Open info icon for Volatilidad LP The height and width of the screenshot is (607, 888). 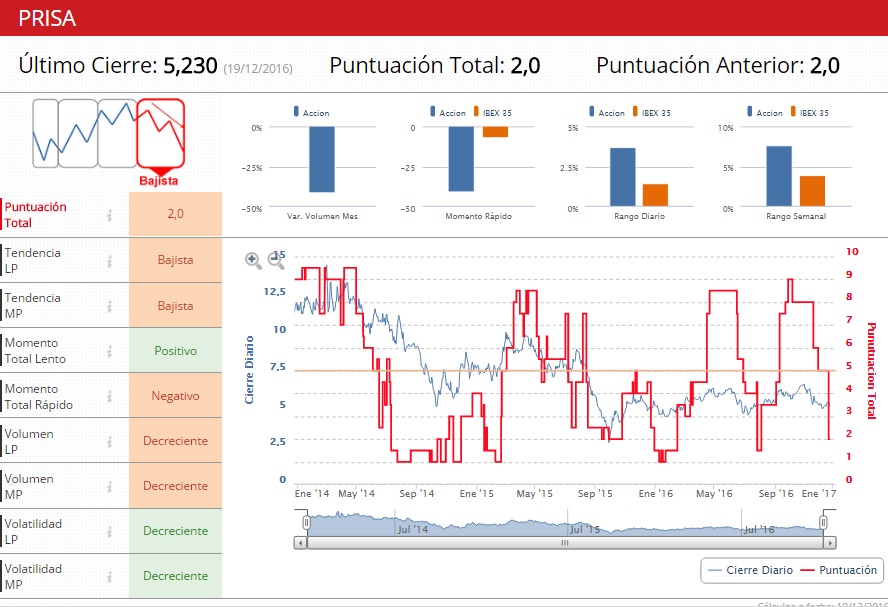[x=109, y=532]
